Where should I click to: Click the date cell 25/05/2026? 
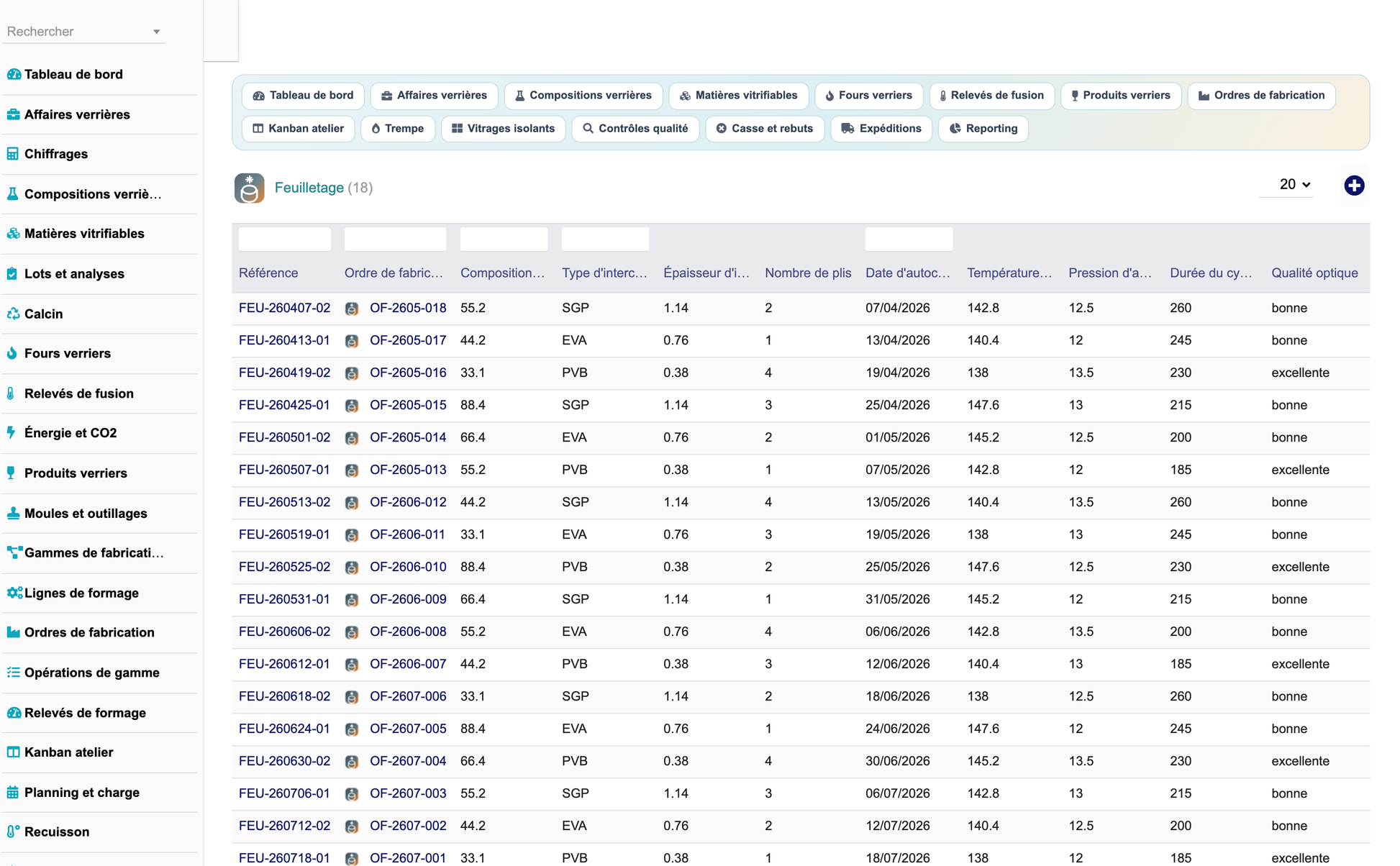tap(897, 567)
